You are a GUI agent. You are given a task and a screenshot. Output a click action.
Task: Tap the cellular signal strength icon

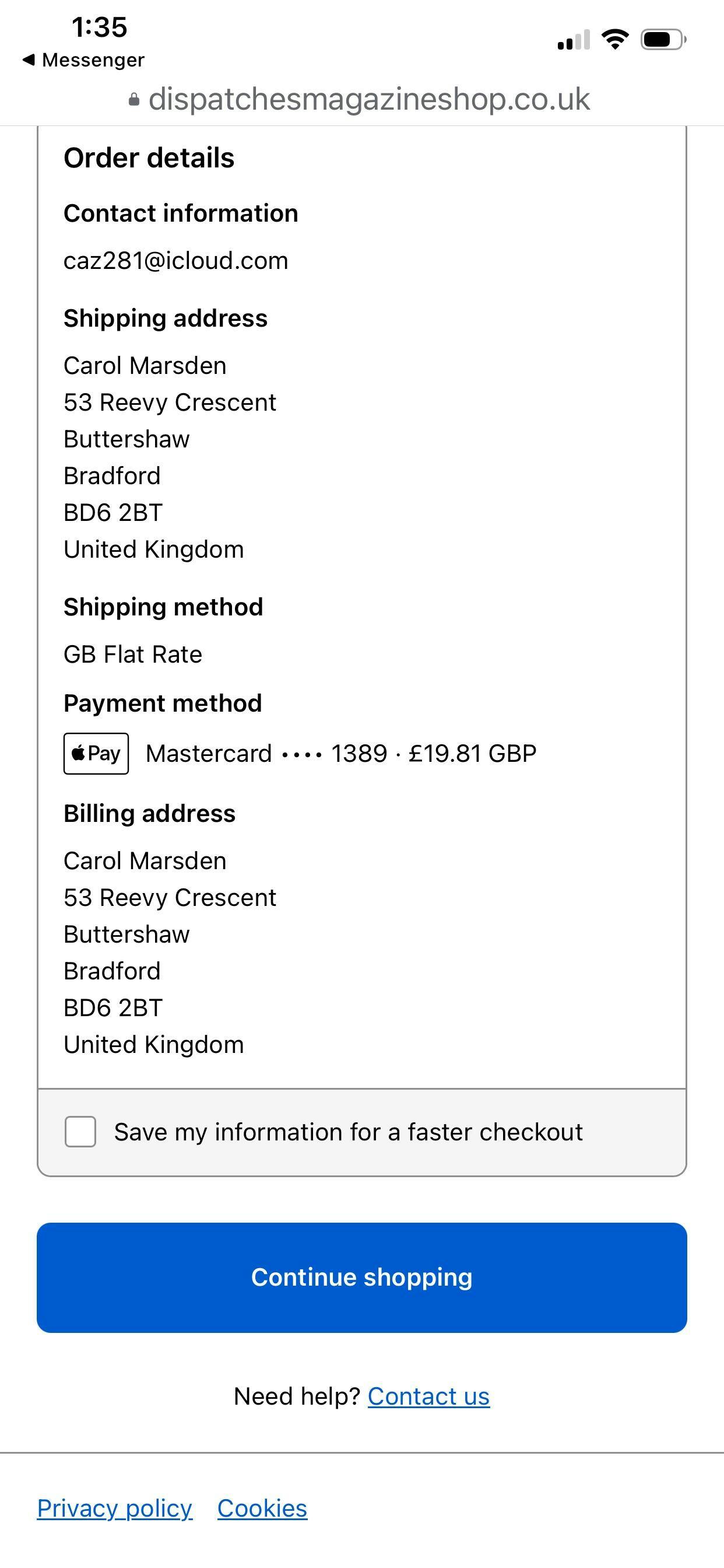(573, 40)
